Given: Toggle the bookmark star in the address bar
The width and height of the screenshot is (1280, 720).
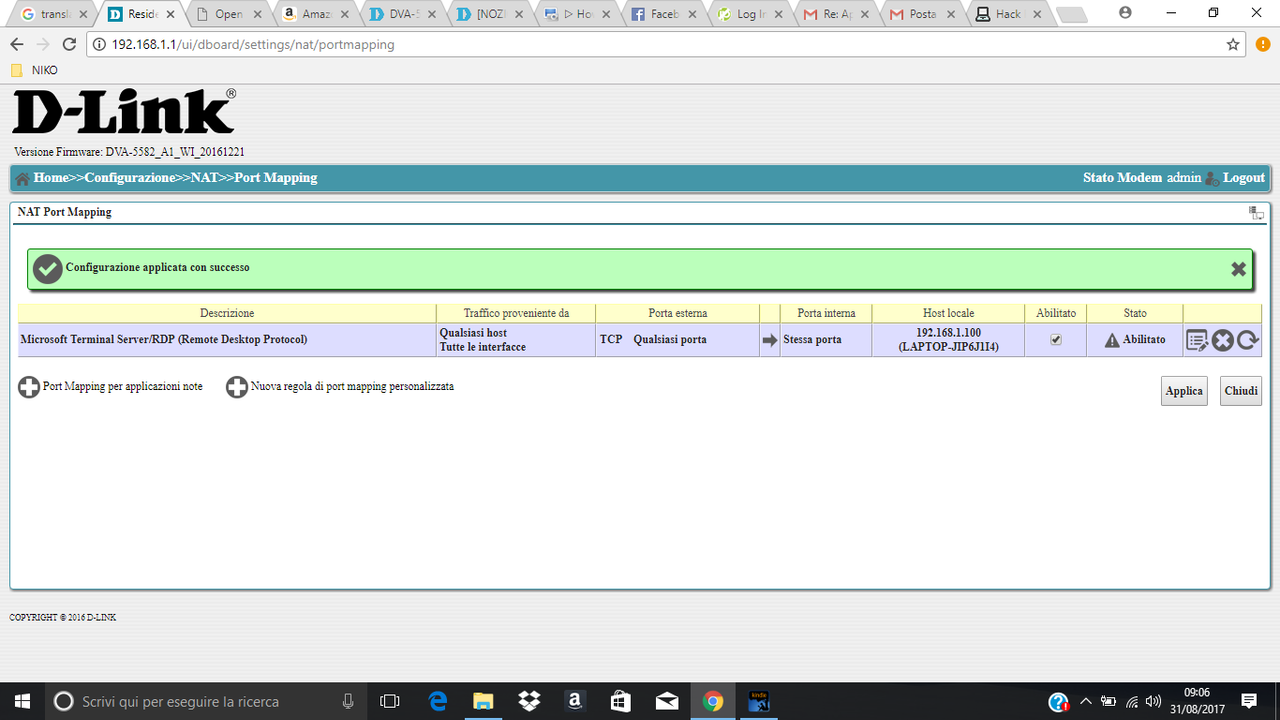Looking at the screenshot, I should (x=1234, y=44).
